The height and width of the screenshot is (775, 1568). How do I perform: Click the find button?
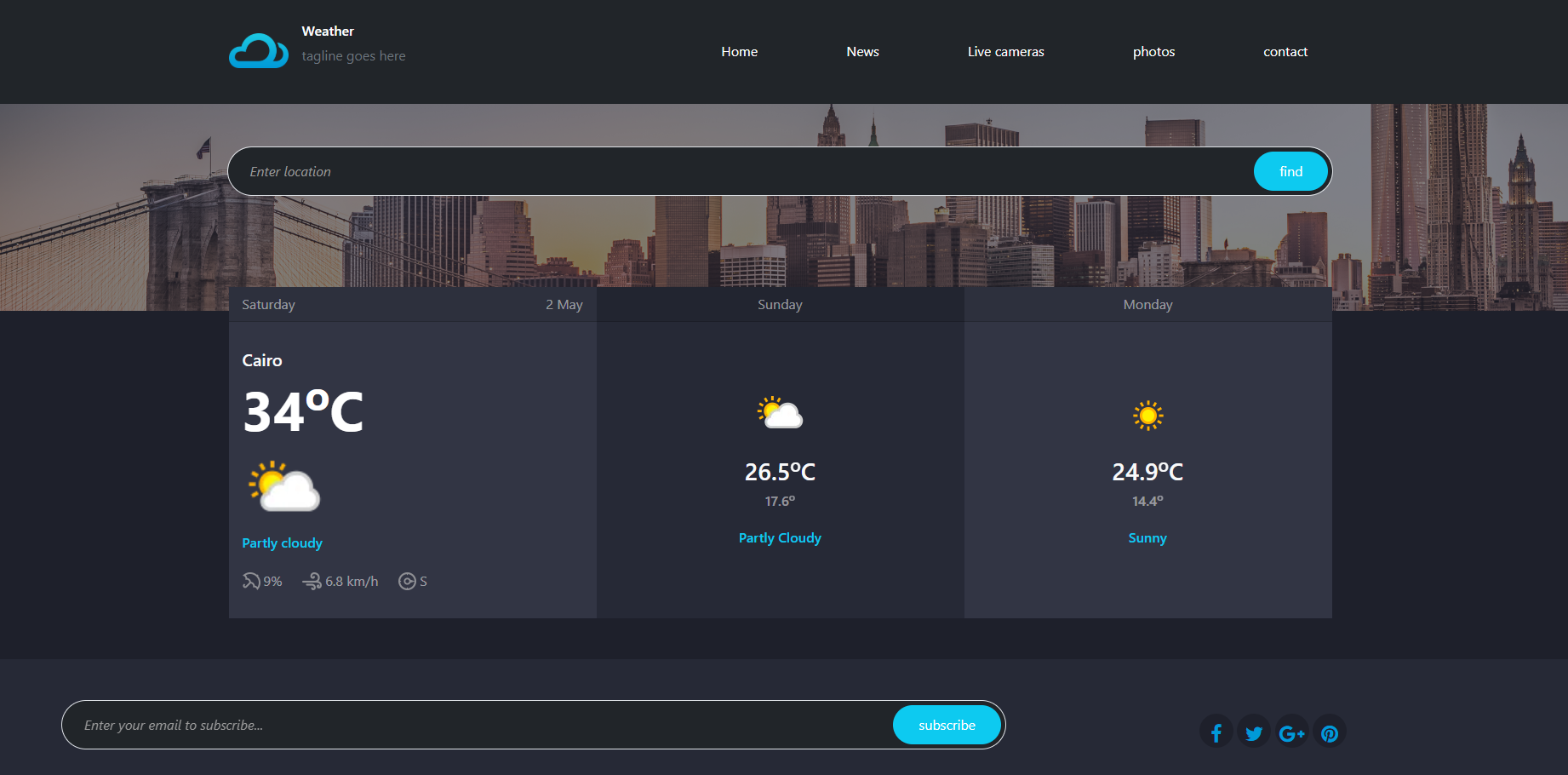[1290, 171]
